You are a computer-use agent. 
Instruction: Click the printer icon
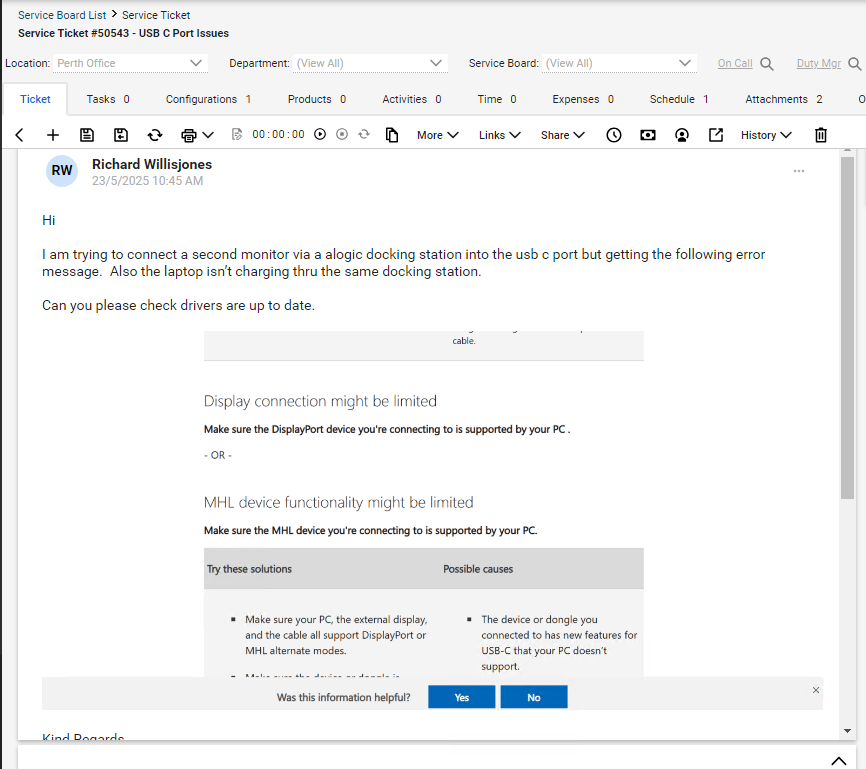189,135
